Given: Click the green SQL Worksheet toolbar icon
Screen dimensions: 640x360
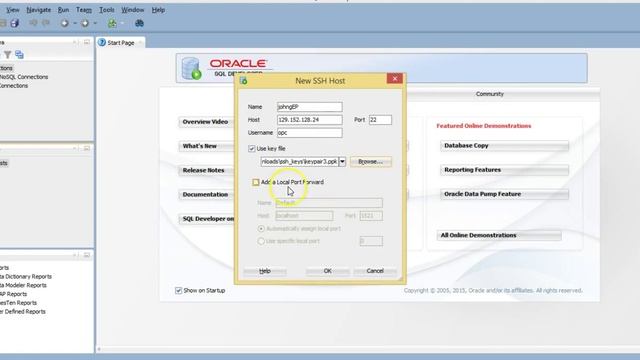Looking at the screenshot, I should [x=112, y=23].
